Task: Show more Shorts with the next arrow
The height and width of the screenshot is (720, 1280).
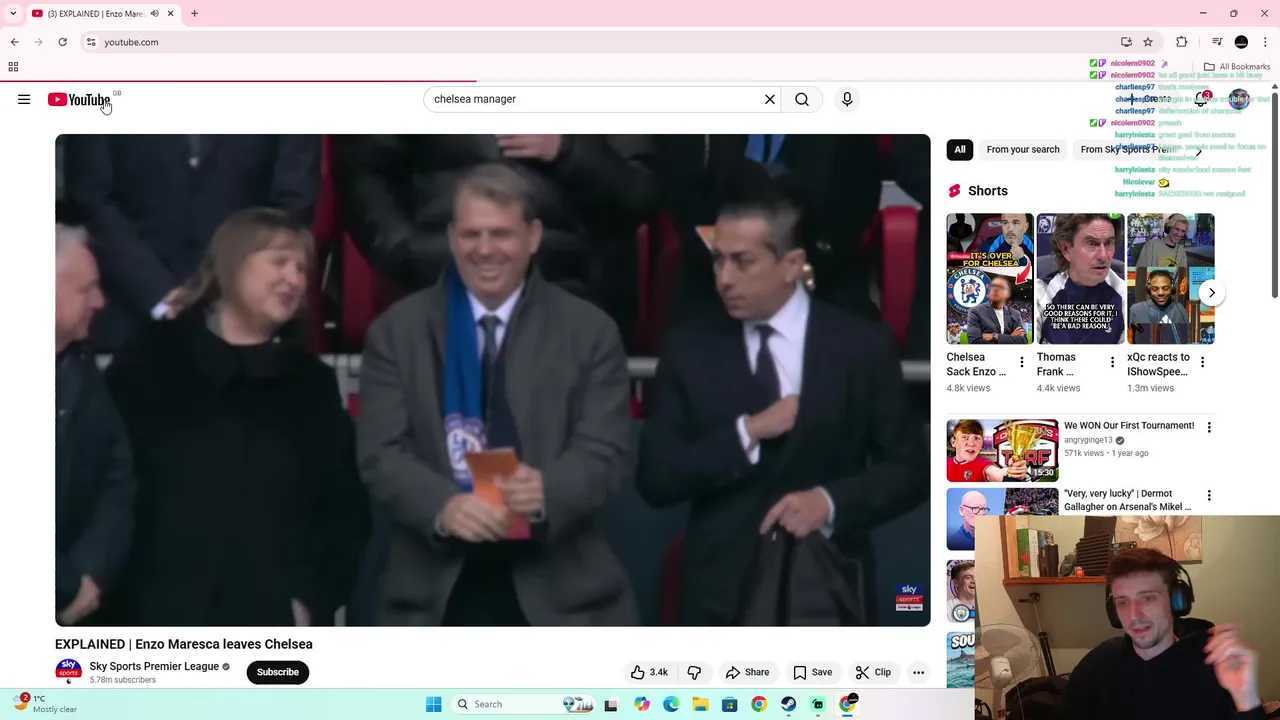Action: point(1211,293)
